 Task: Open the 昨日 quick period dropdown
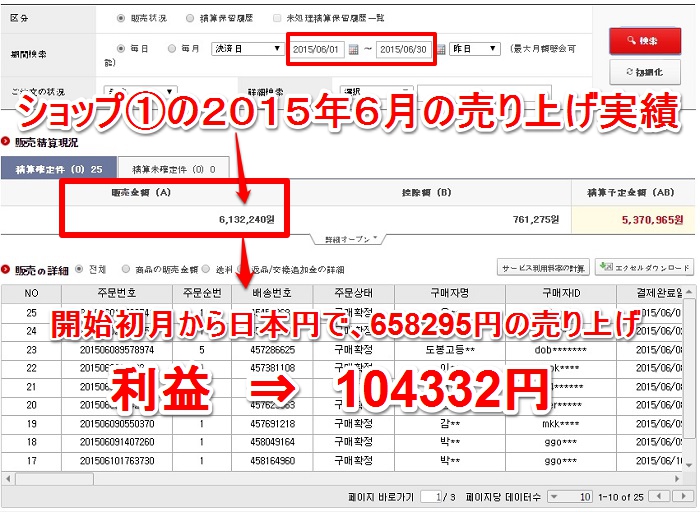tap(474, 48)
